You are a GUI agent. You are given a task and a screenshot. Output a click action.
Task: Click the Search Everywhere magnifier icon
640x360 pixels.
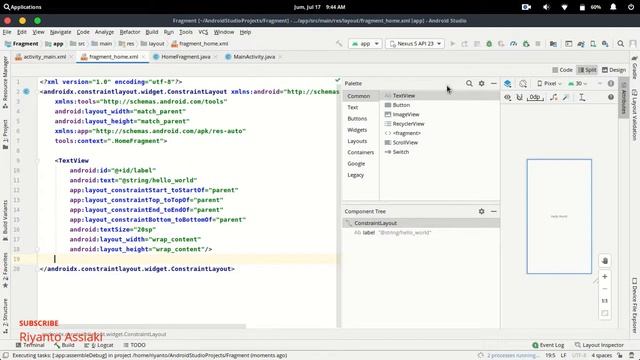(620, 44)
